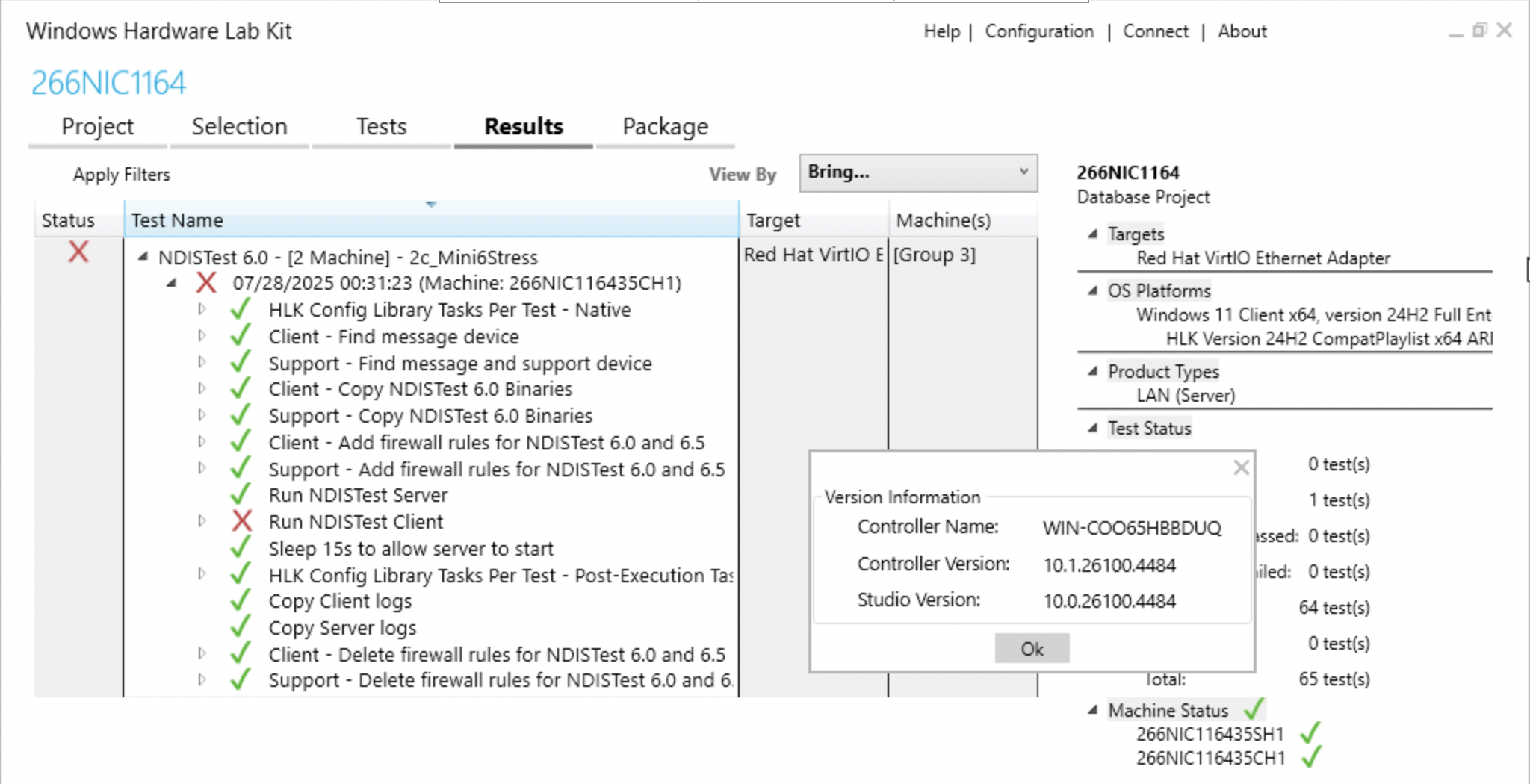The height and width of the screenshot is (784, 1530).
Task: Click green check beside Machine Status header
Action: coord(1254,709)
